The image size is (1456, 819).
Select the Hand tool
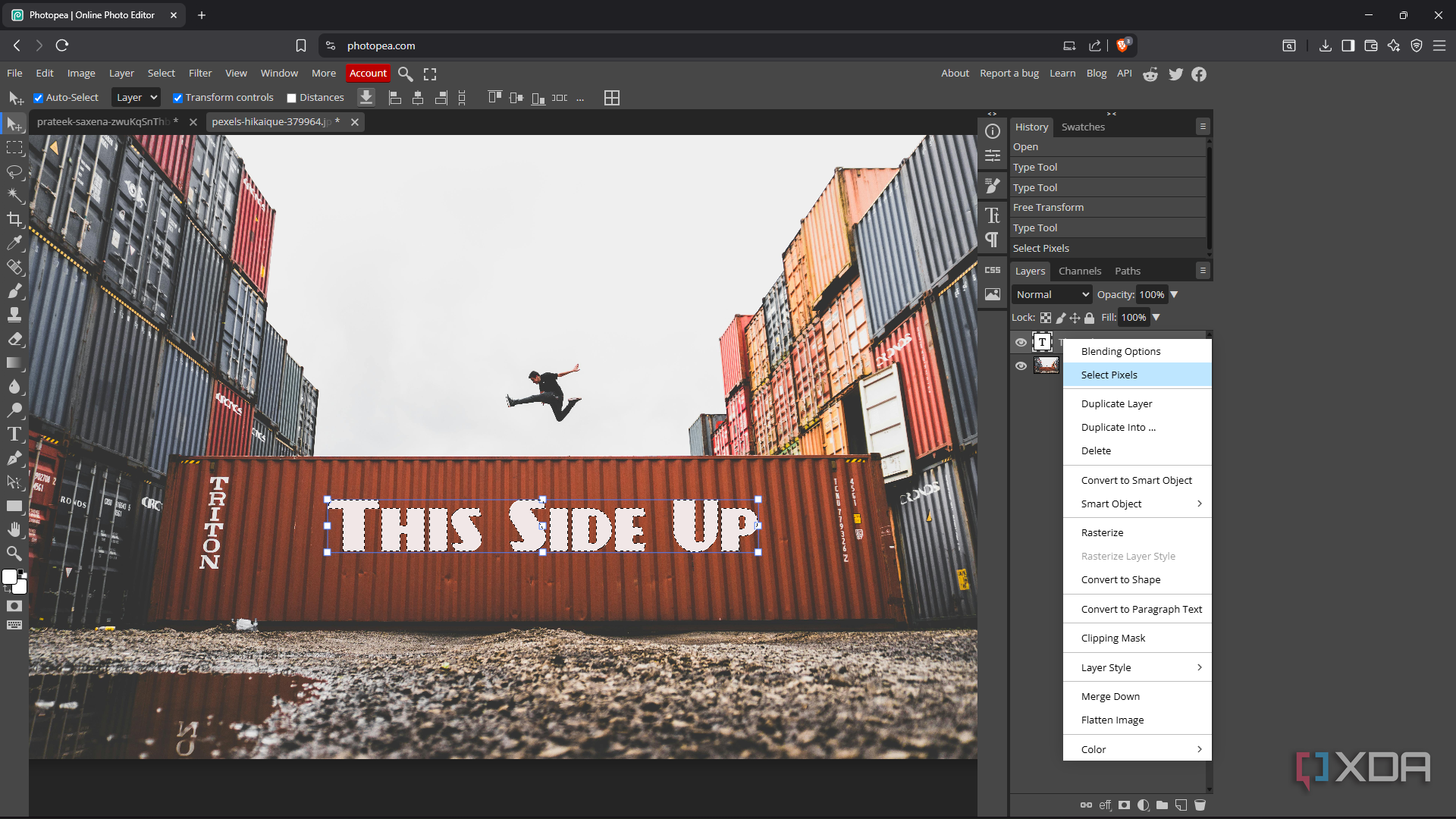click(14, 530)
